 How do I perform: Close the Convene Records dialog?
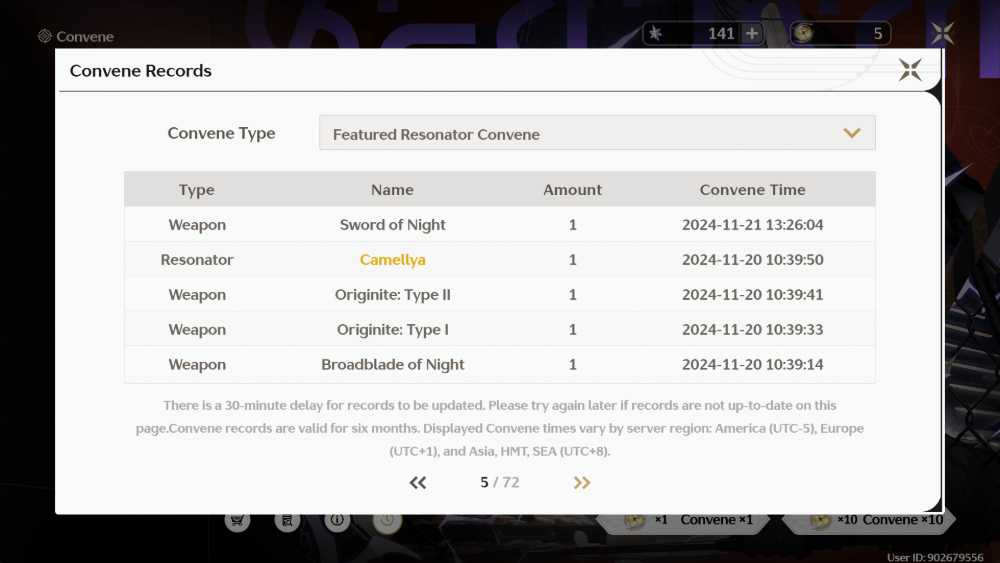tap(910, 70)
